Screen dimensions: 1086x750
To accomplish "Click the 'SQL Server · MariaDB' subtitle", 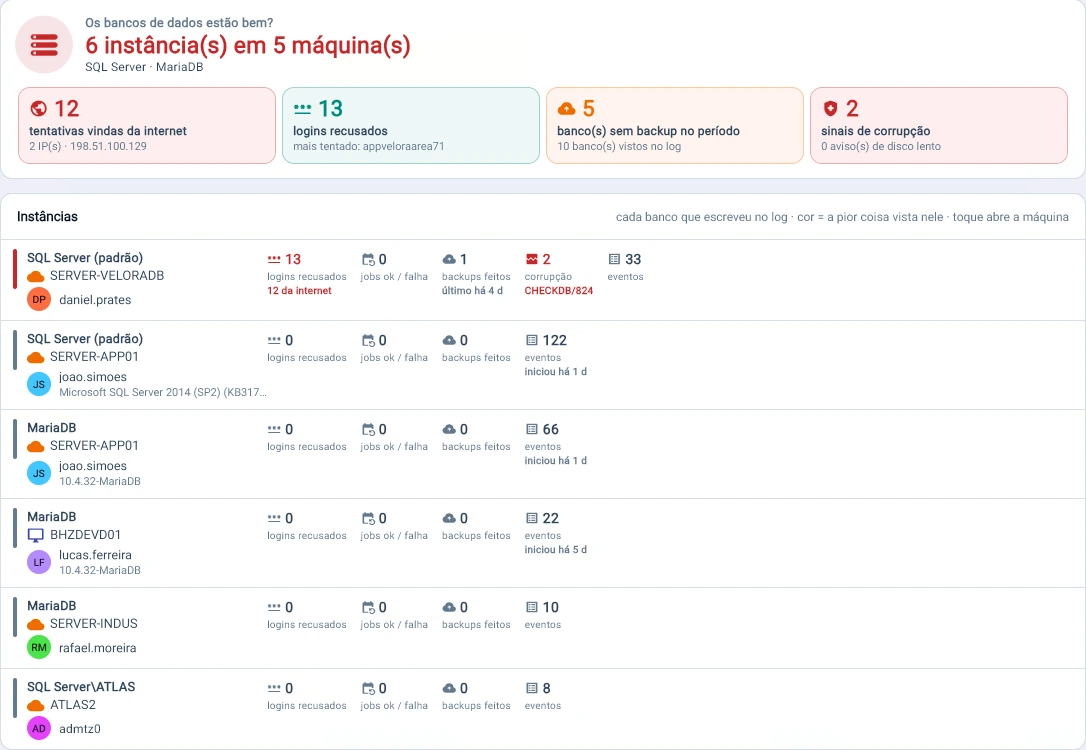I will pyautogui.click(x=144, y=67).
